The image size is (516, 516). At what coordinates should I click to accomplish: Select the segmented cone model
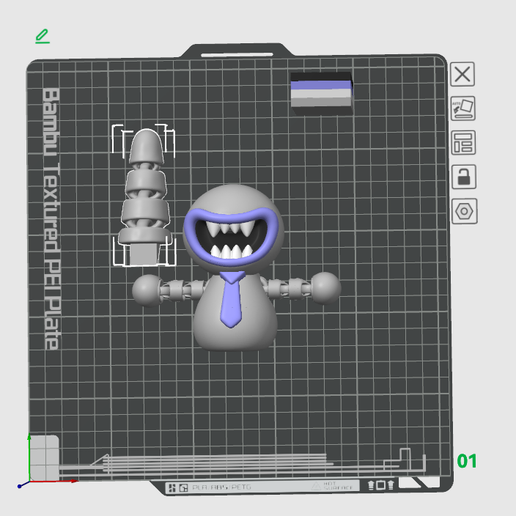tap(144, 197)
